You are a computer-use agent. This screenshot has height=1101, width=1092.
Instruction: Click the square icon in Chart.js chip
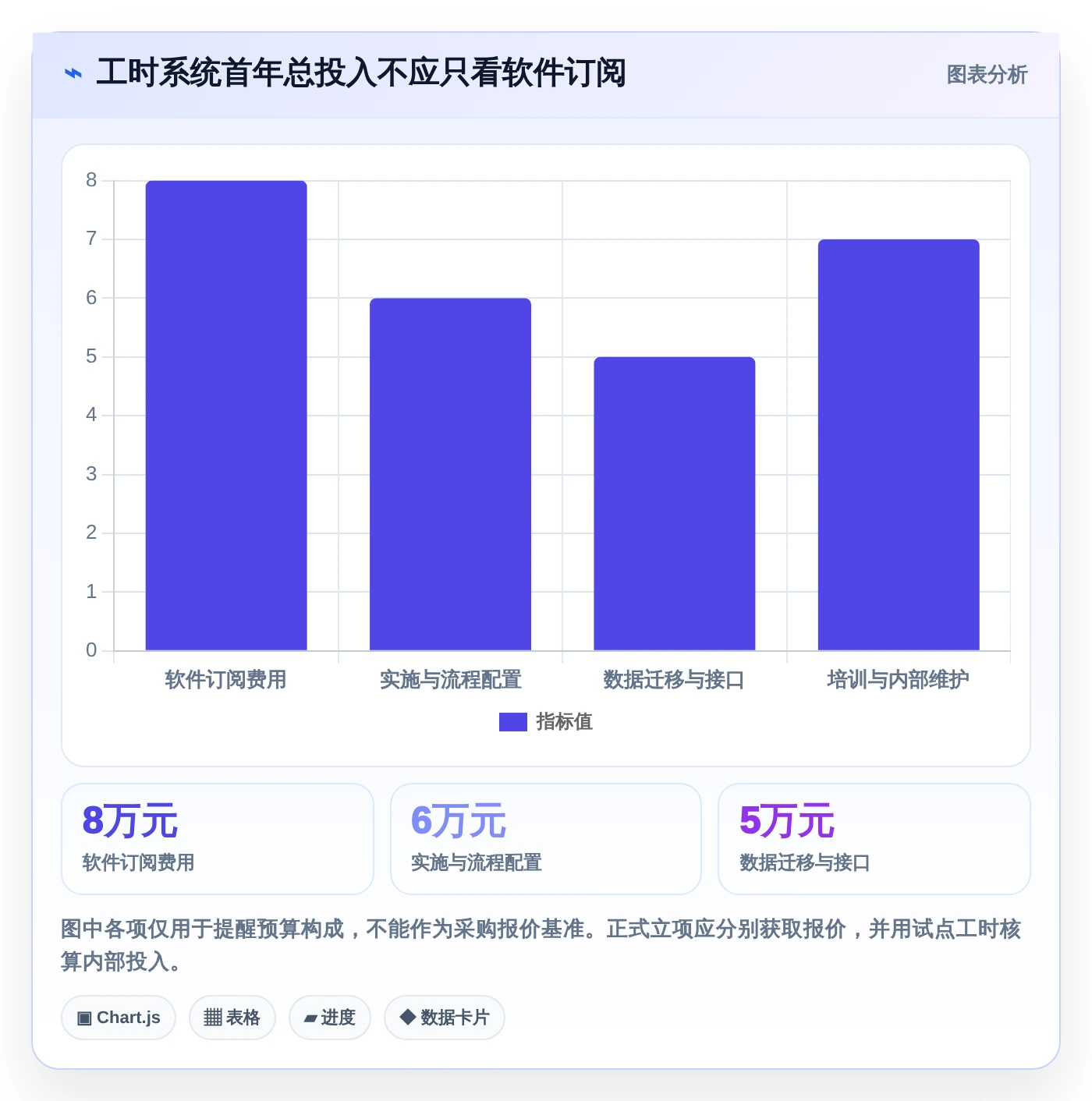84,1018
